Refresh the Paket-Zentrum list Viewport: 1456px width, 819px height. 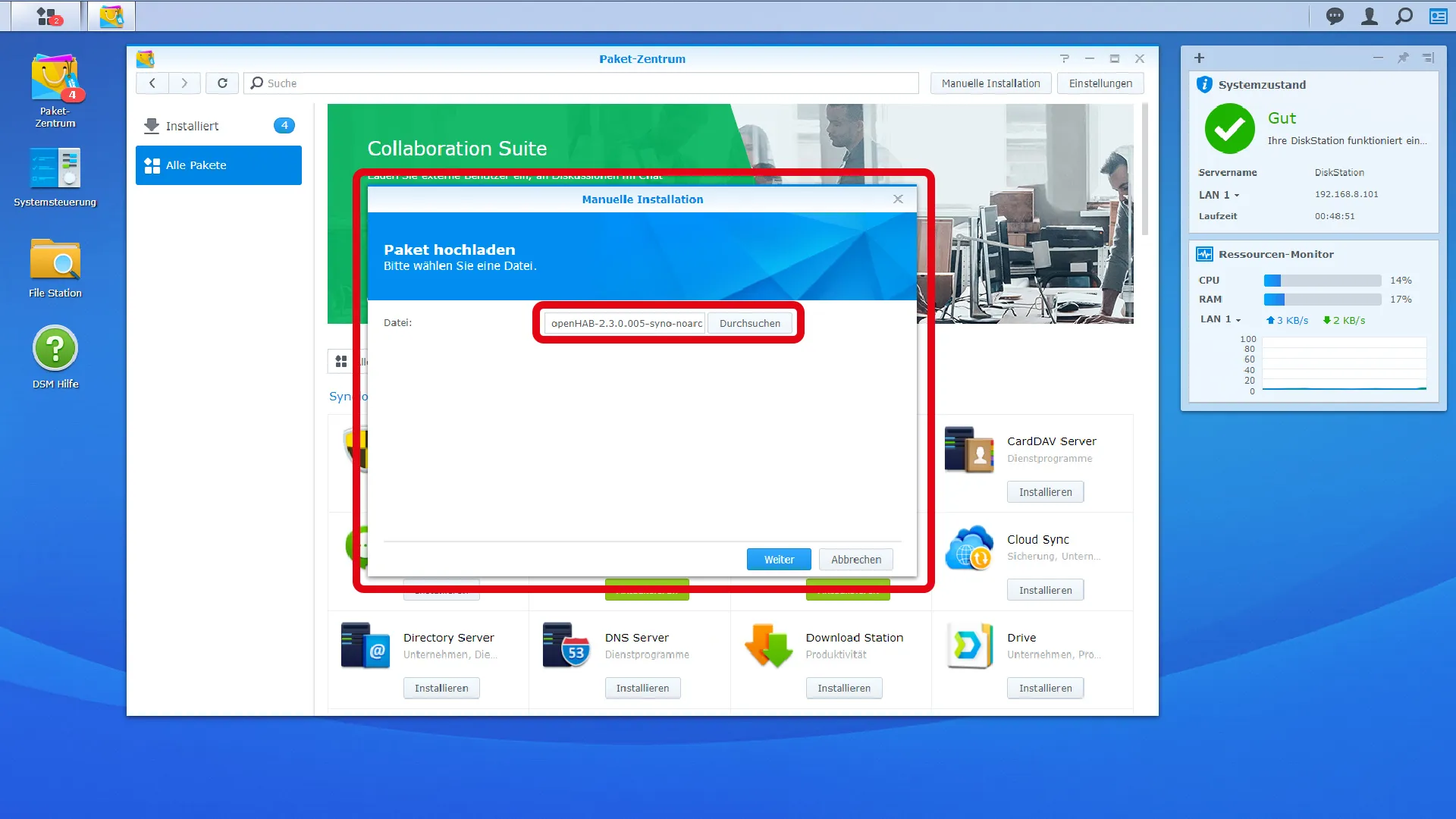click(222, 83)
